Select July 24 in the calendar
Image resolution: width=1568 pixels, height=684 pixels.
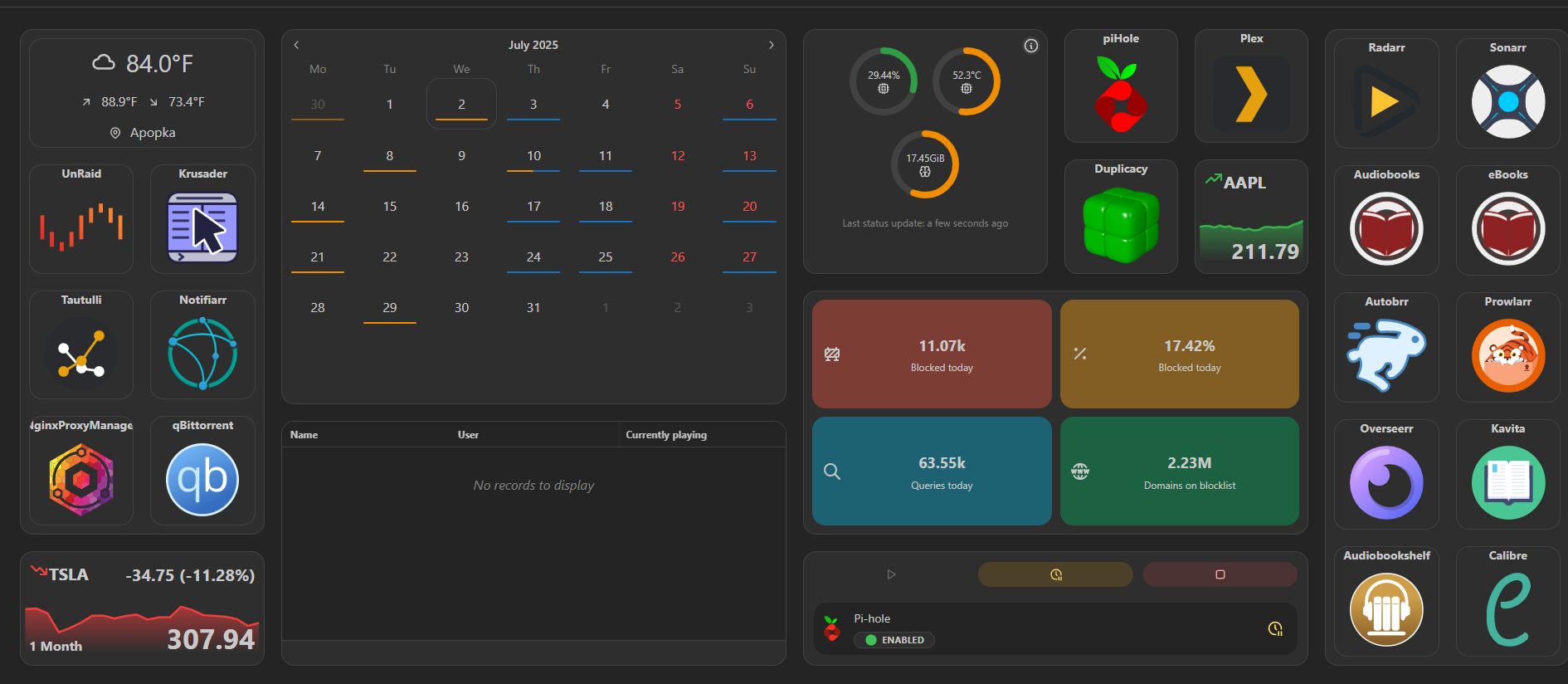pyautogui.click(x=533, y=256)
